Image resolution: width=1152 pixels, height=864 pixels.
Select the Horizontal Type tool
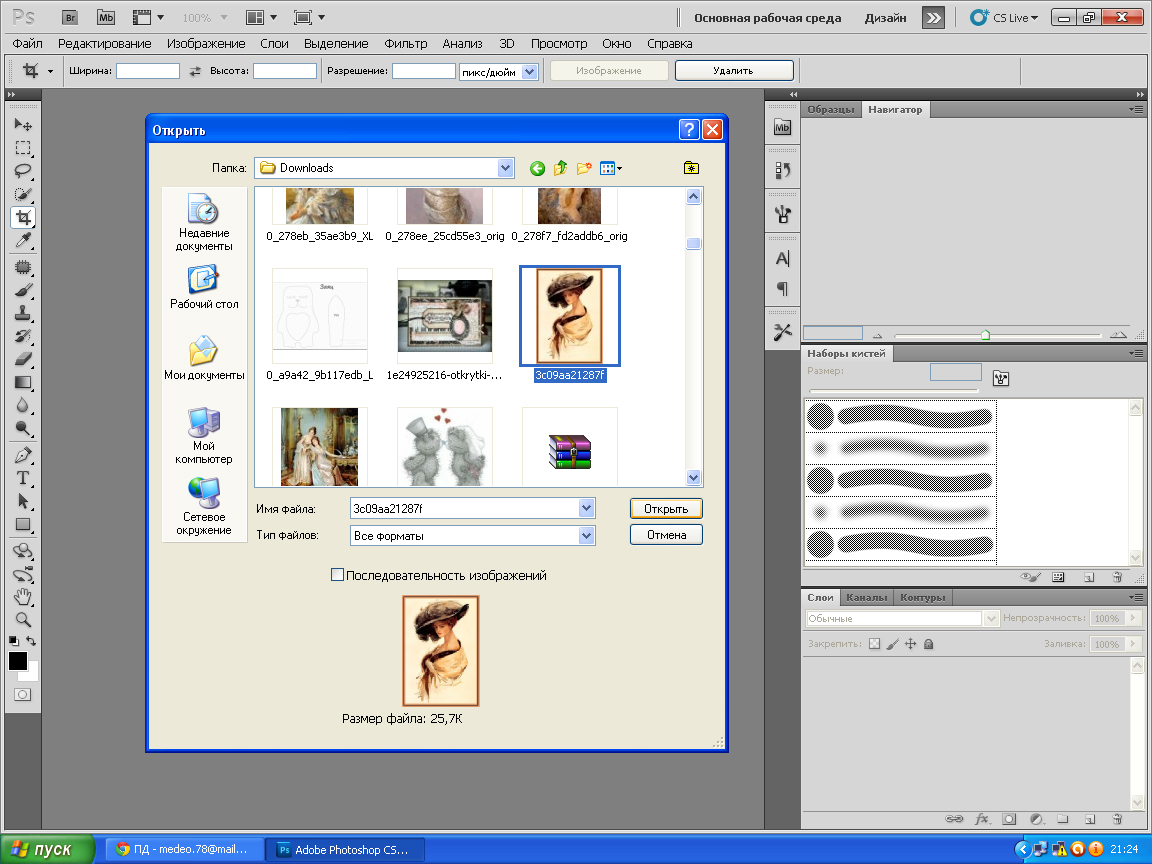pyautogui.click(x=23, y=477)
